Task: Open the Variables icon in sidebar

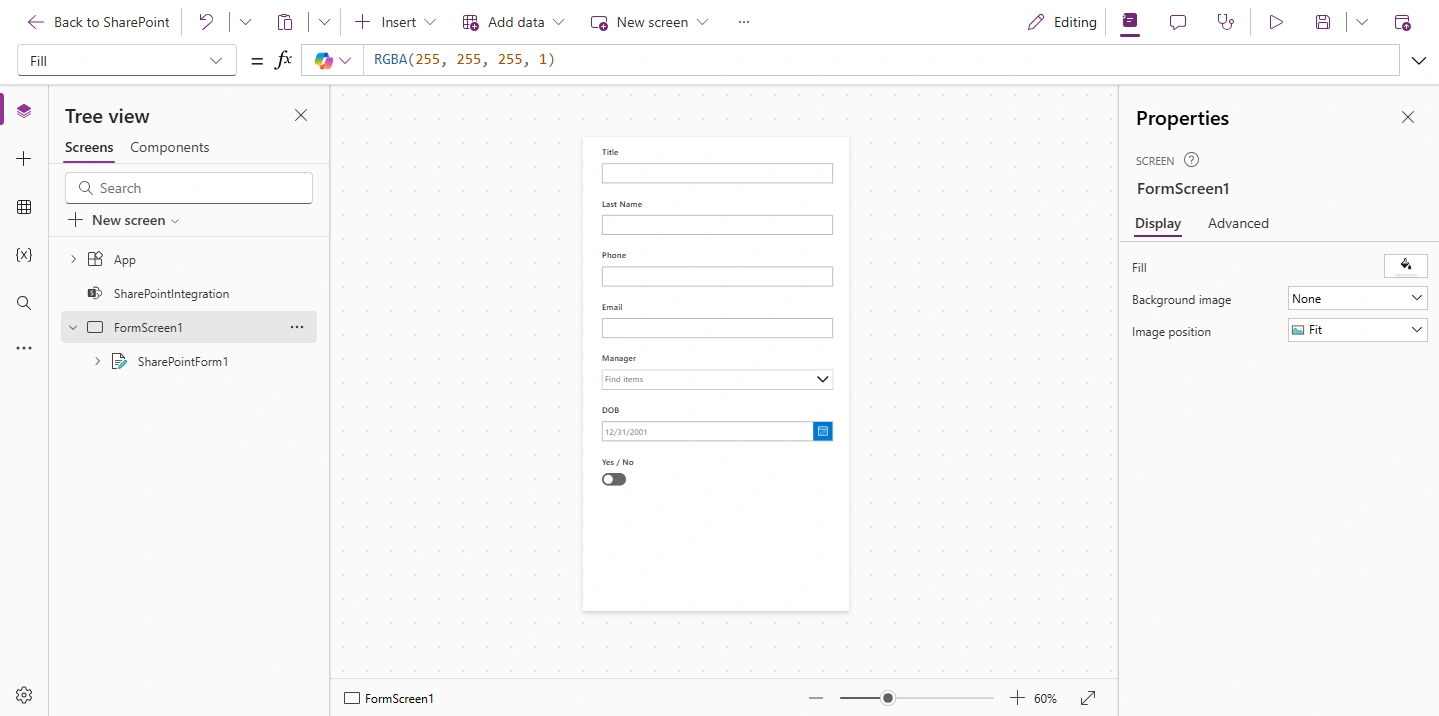Action: [24, 255]
